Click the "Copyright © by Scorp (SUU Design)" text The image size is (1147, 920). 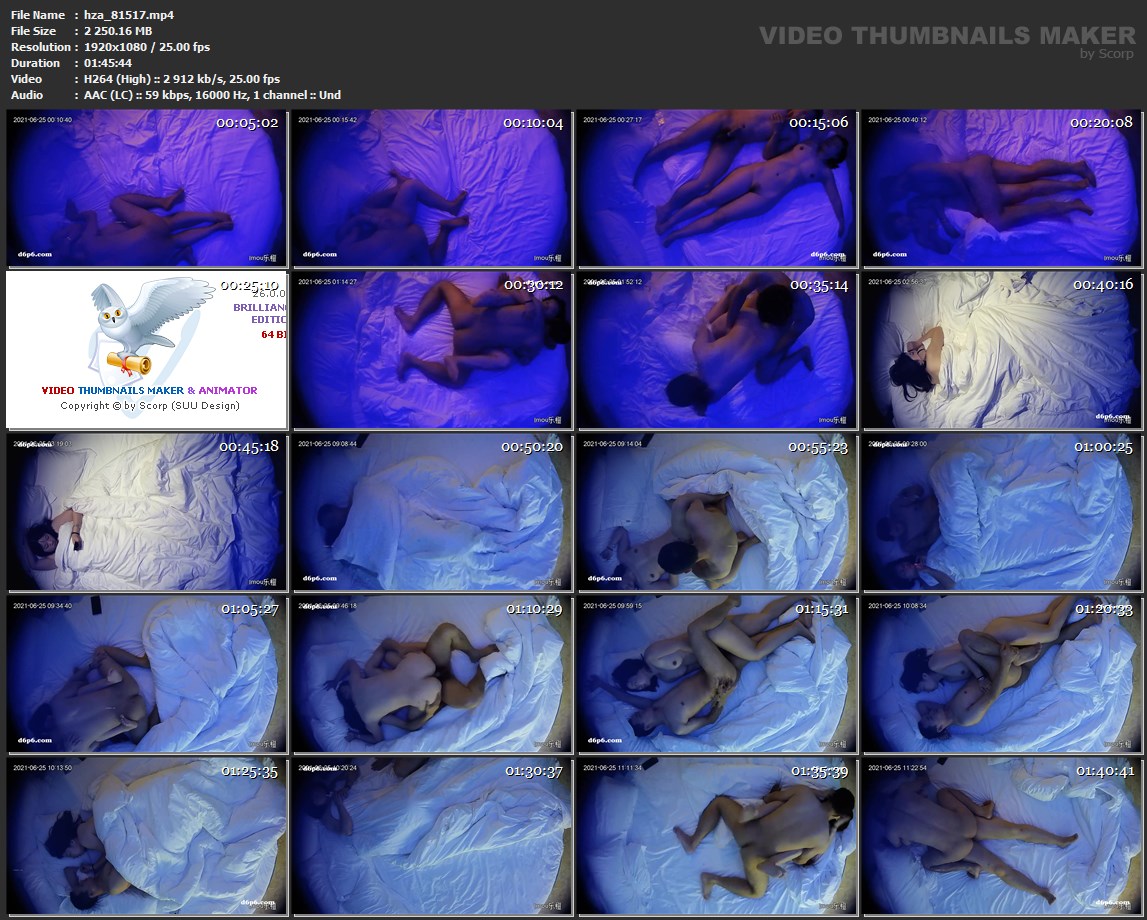(x=150, y=406)
